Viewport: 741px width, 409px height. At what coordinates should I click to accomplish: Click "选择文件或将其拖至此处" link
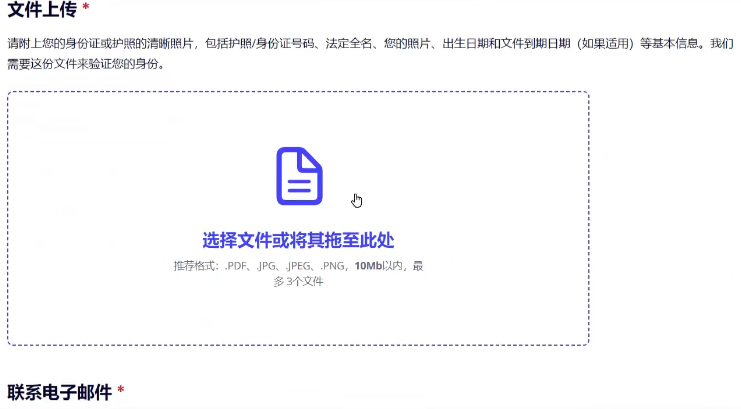pos(298,240)
